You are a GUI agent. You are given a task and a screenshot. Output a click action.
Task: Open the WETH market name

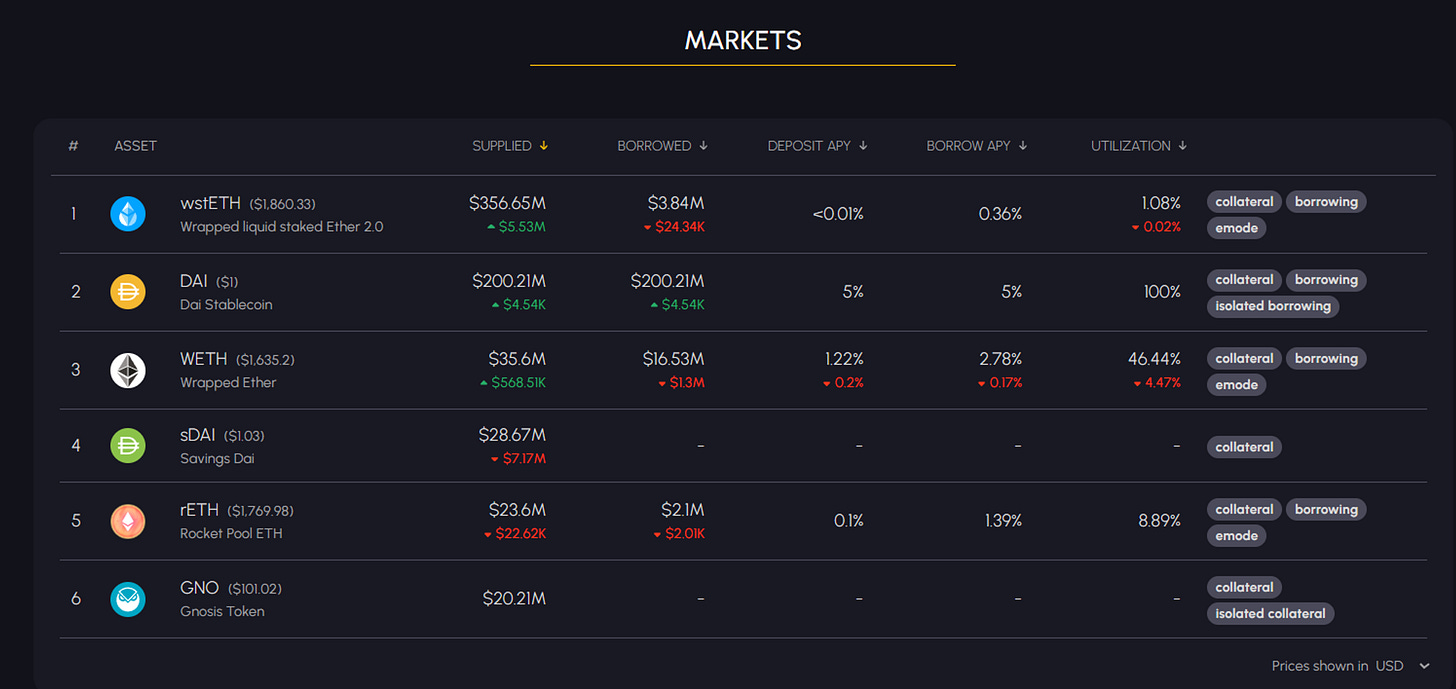tap(204, 359)
